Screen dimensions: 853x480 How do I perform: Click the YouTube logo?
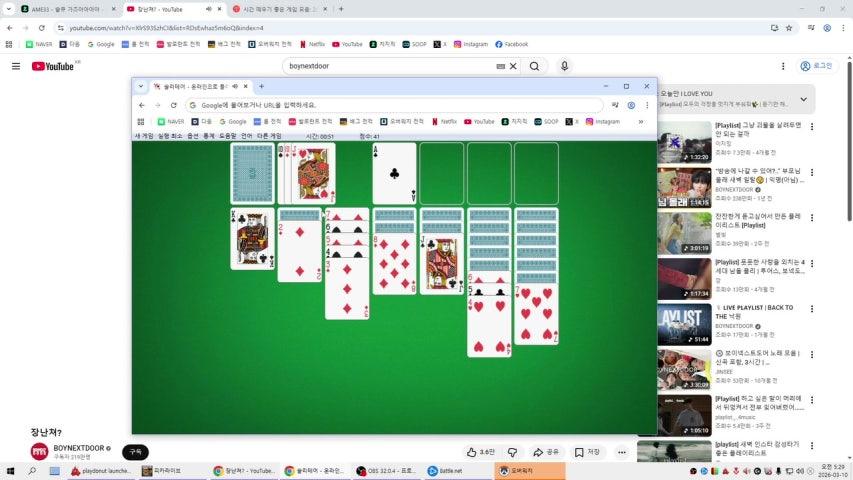pos(53,66)
